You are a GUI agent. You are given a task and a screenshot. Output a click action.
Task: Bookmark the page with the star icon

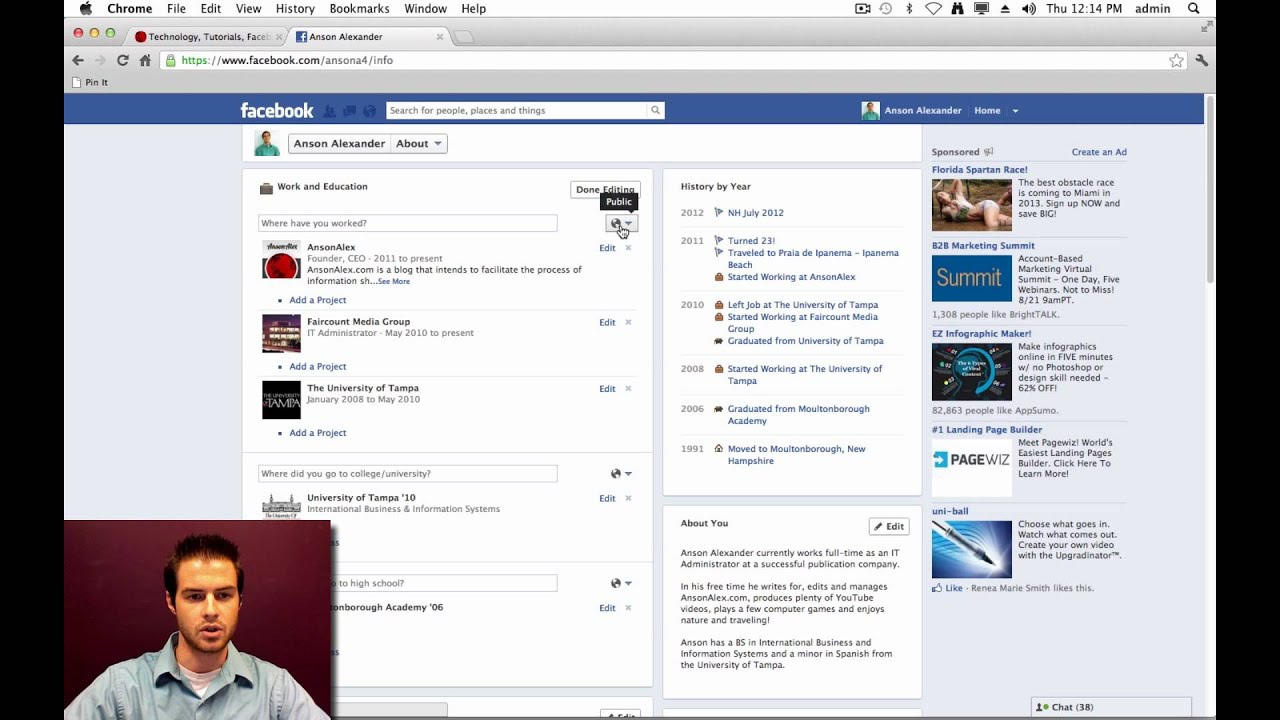click(x=1176, y=60)
